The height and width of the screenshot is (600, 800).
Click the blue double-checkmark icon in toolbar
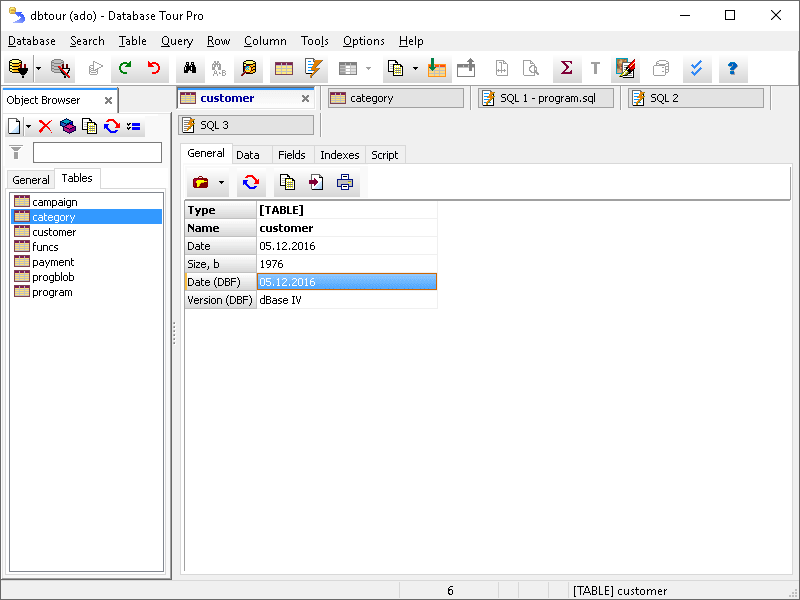click(697, 69)
